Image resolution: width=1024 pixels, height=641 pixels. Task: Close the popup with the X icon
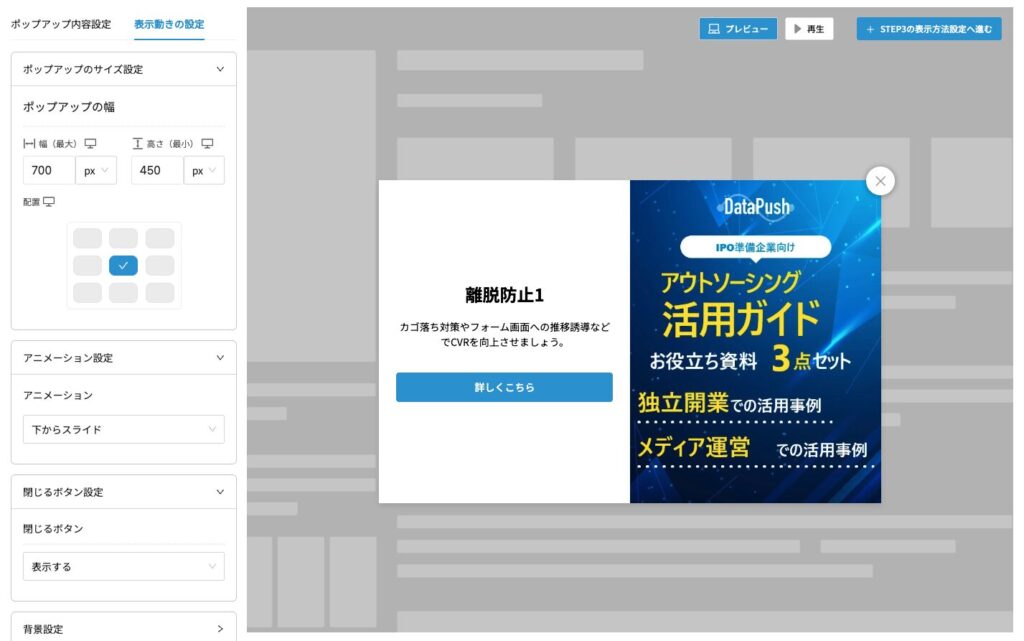point(880,181)
